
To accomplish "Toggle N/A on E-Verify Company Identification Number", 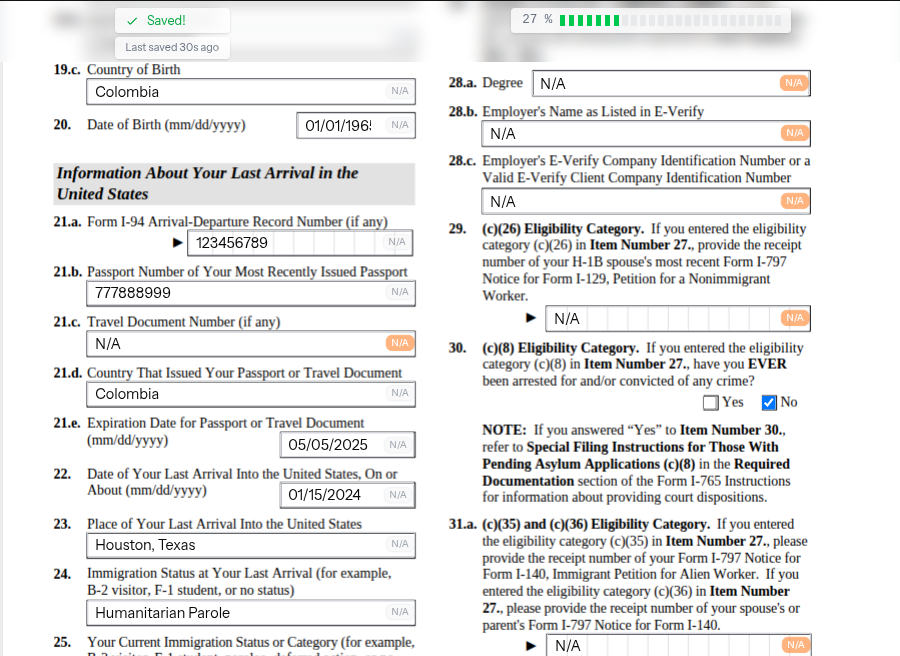I will coord(794,201).
